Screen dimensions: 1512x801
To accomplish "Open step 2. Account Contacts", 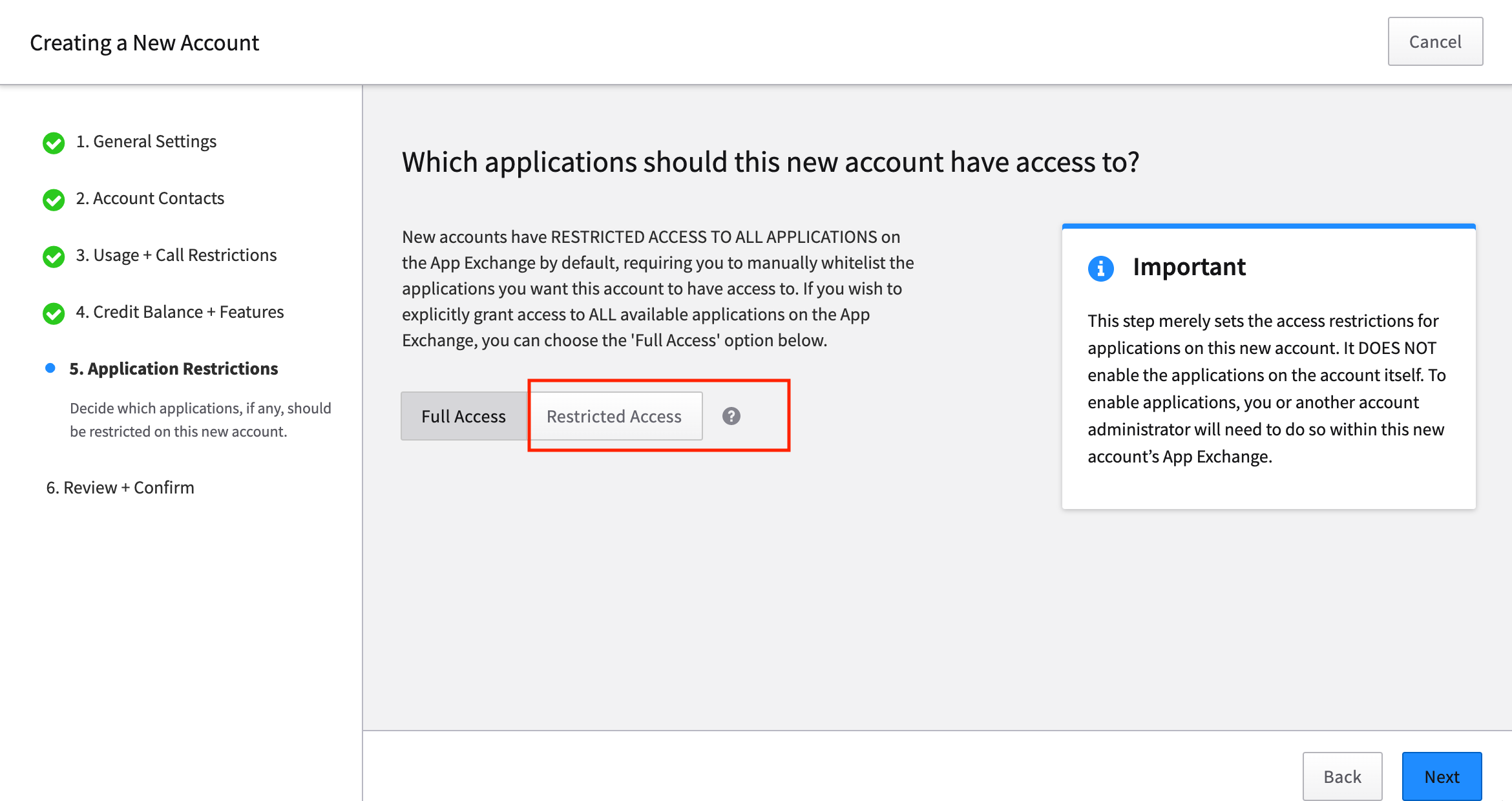I will point(150,198).
